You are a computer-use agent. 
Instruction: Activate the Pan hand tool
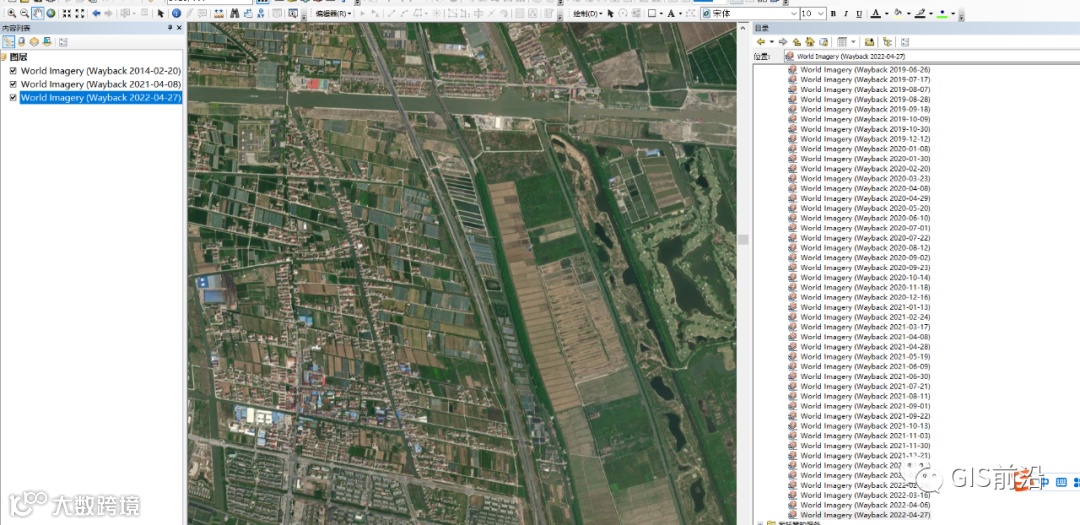point(38,13)
